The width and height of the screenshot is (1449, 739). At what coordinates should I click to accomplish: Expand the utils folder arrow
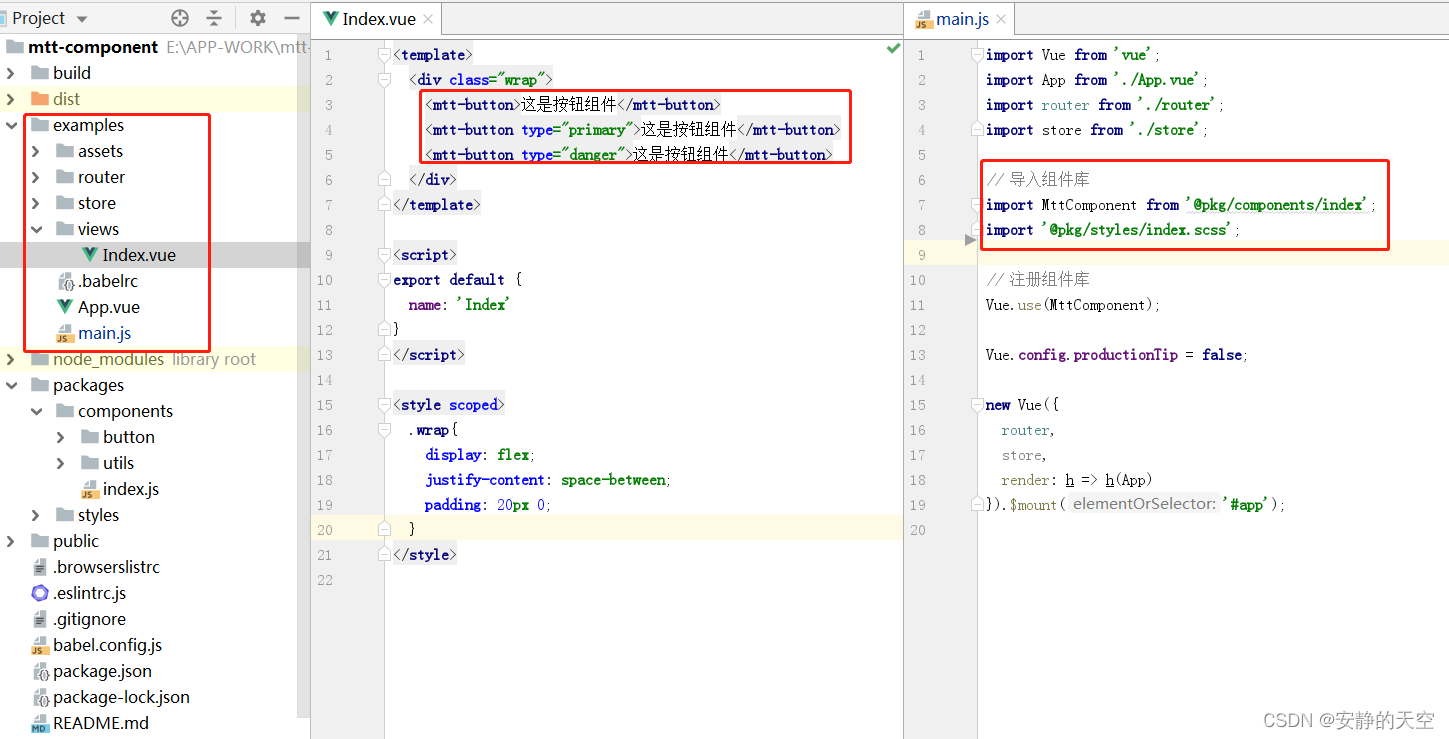pos(61,463)
